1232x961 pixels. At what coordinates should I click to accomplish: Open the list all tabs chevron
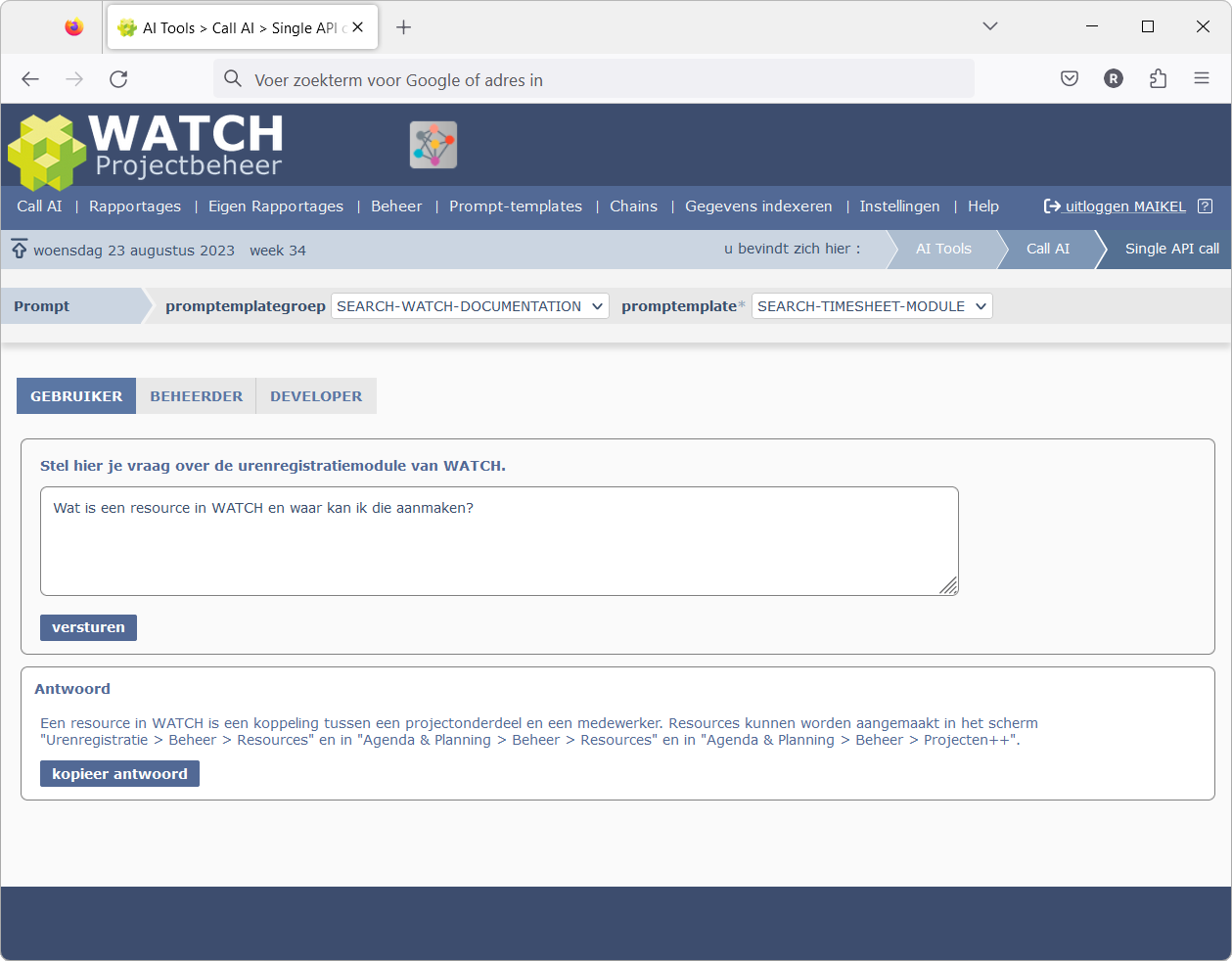[x=990, y=26]
